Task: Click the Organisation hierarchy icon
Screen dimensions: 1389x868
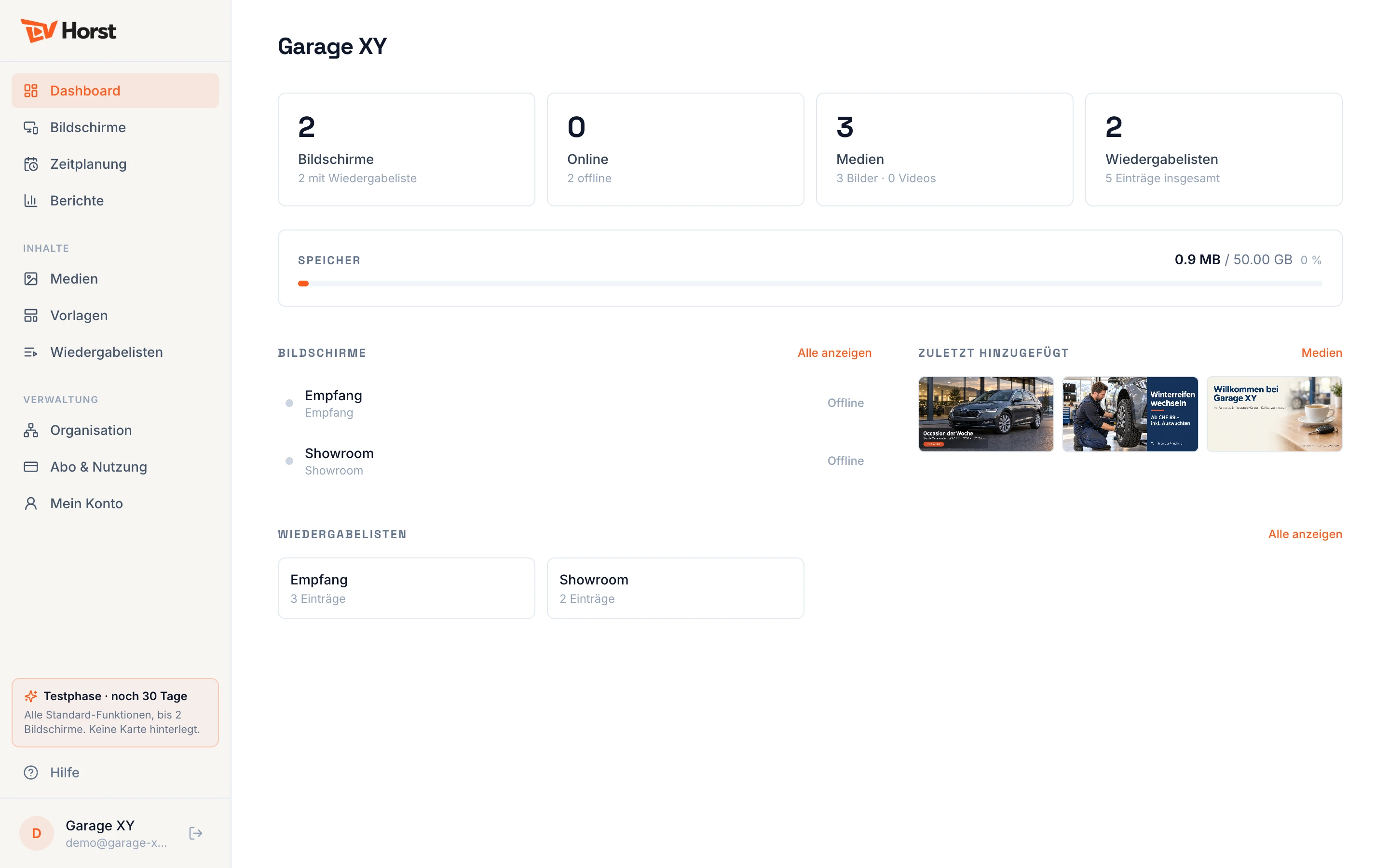Action: (31, 430)
